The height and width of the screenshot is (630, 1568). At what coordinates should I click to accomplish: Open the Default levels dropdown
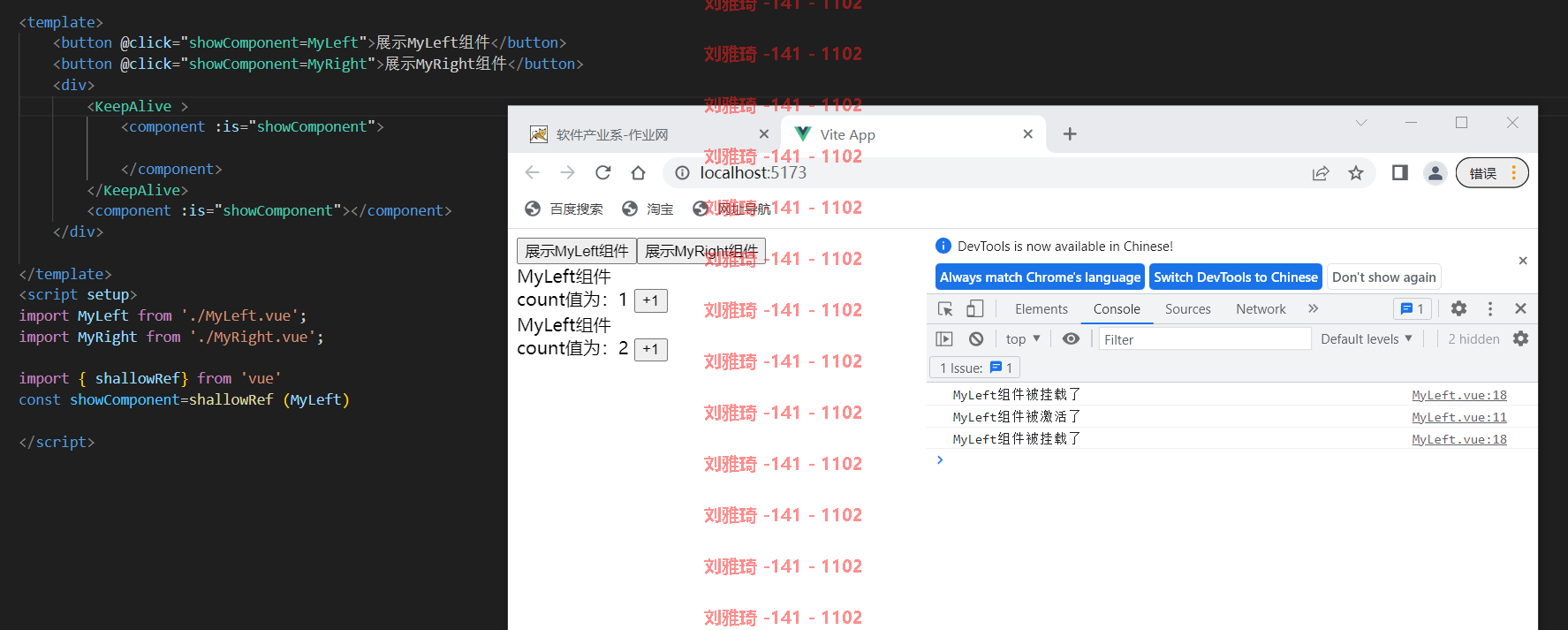tap(1367, 339)
